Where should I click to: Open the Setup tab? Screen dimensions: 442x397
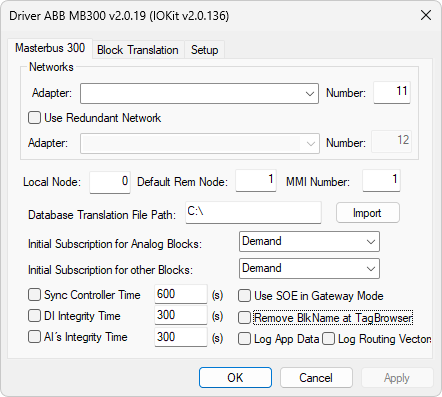(204, 50)
